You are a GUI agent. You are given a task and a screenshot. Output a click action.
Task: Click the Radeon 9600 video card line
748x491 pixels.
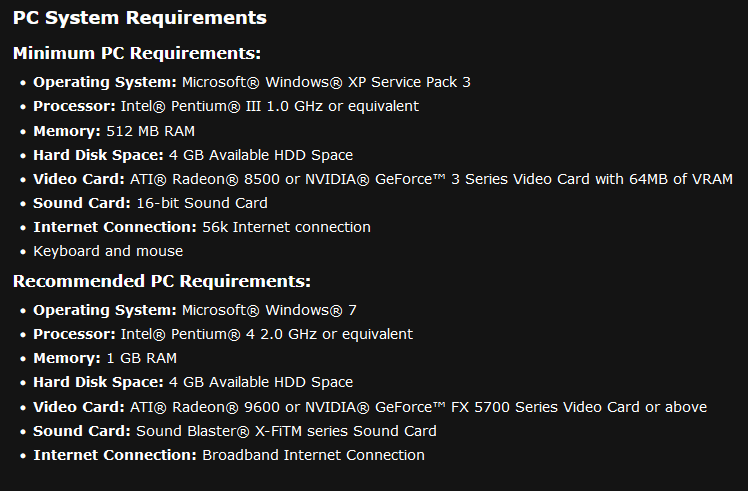click(x=370, y=407)
